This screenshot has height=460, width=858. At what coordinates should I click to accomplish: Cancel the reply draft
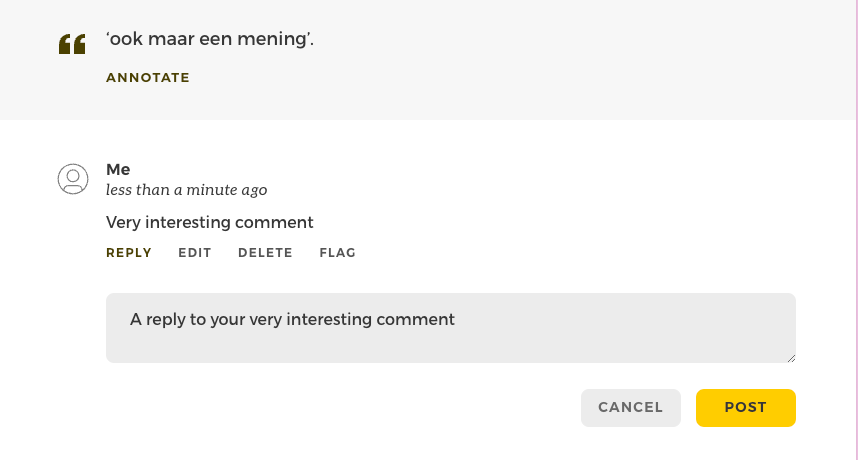pos(631,408)
